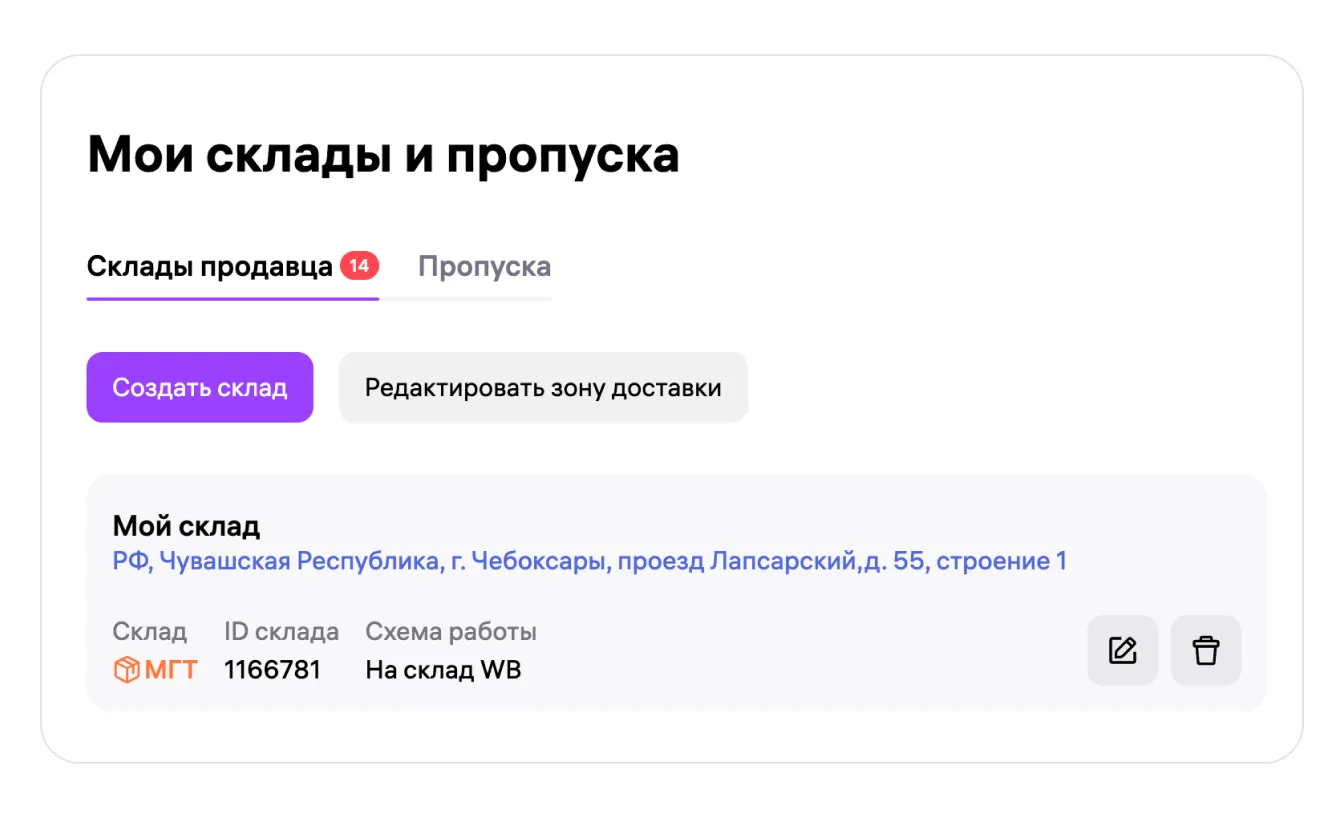Click the purple underline of the active tab
The width and height of the screenshot is (1344, 818).
232,298
